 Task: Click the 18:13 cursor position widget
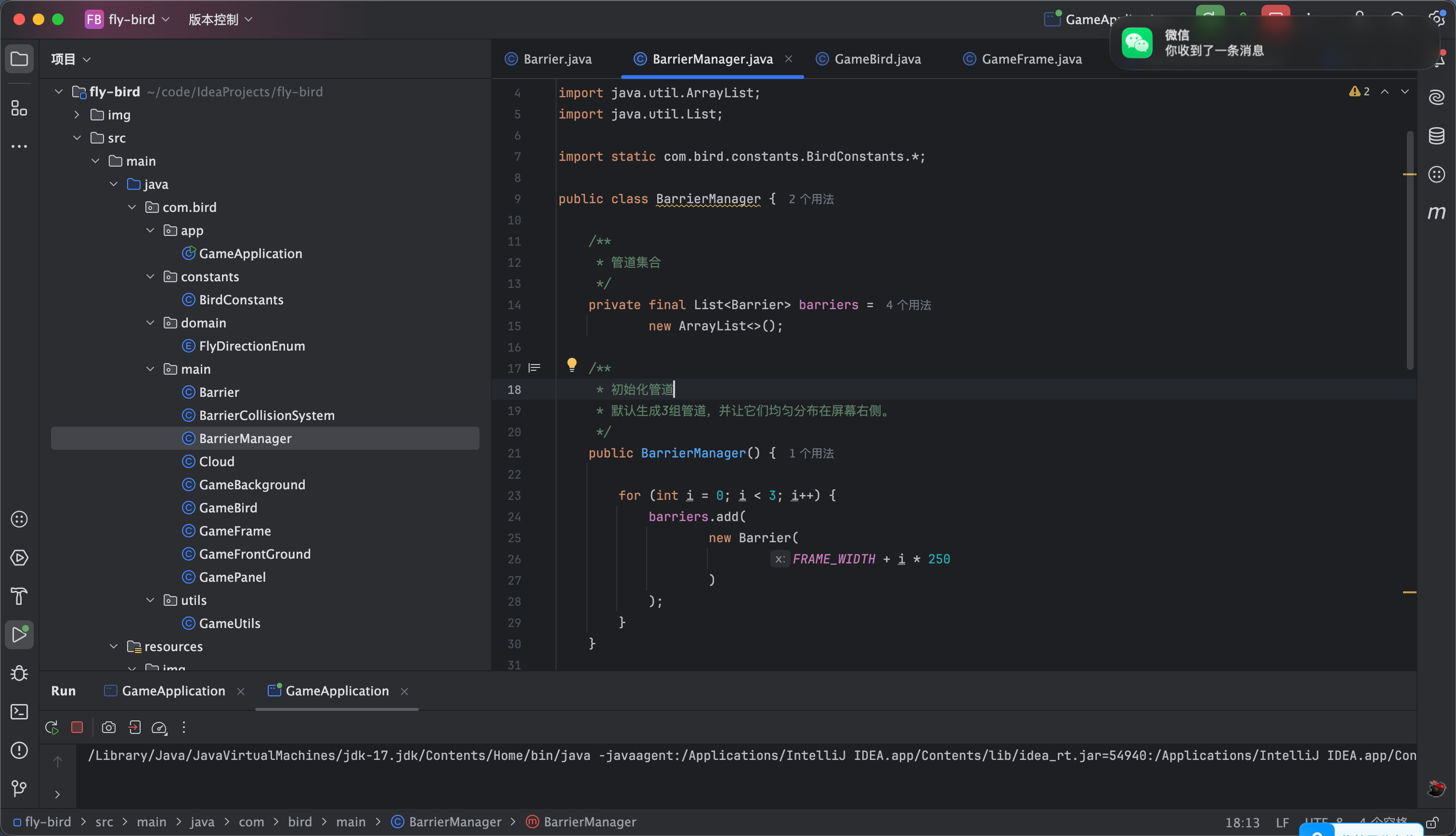pyautogui.click(x=1243, y=822)
